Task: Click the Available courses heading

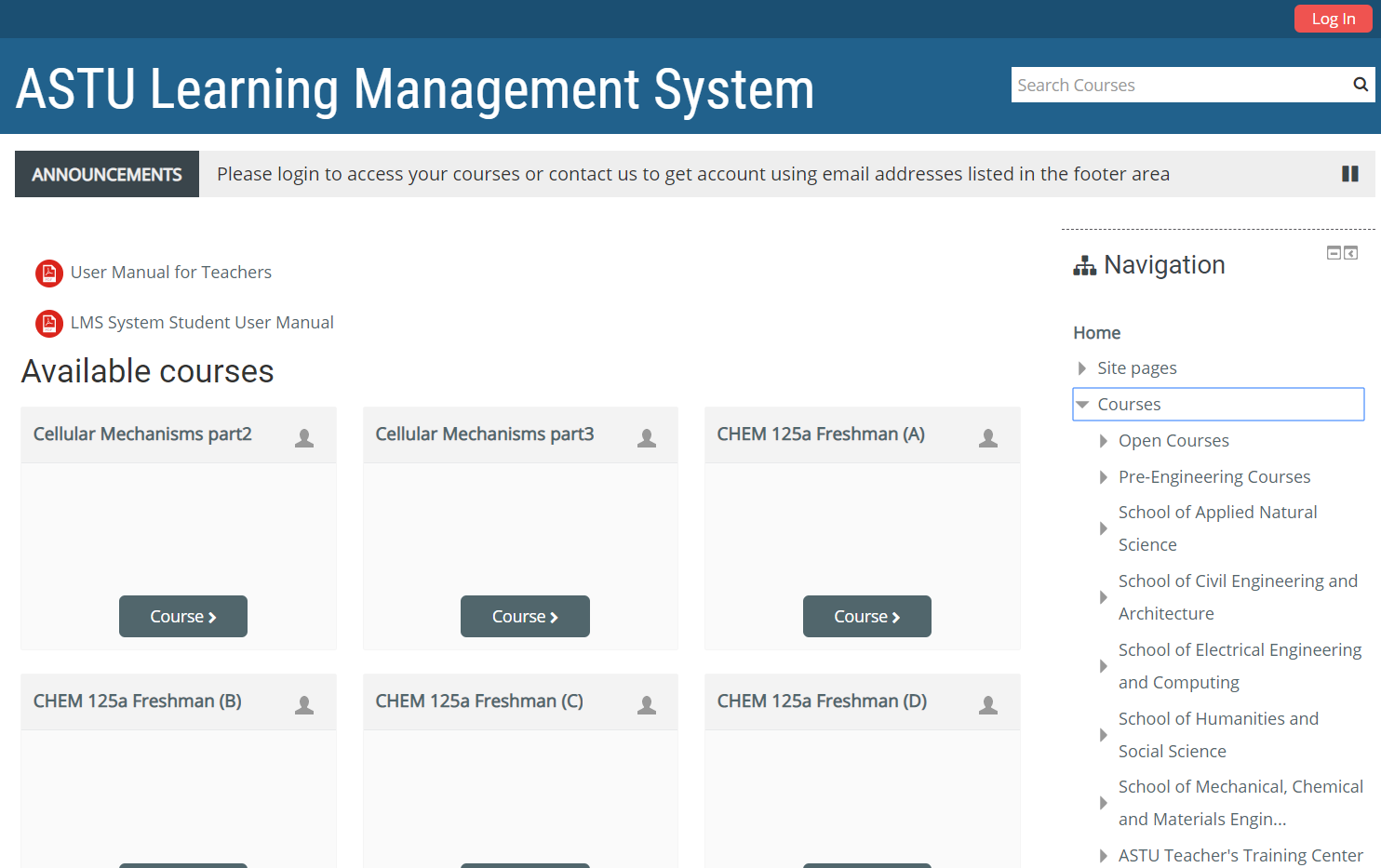Action: tap(147, 371)
